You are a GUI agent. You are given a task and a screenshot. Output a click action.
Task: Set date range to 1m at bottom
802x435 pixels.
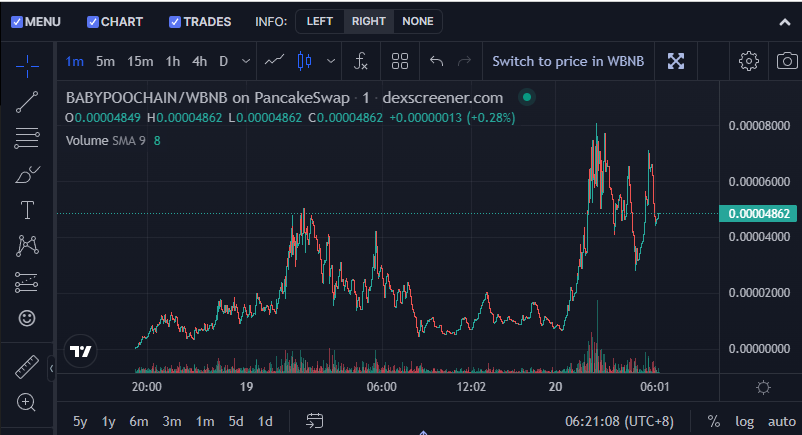click(x=205, y=421)
